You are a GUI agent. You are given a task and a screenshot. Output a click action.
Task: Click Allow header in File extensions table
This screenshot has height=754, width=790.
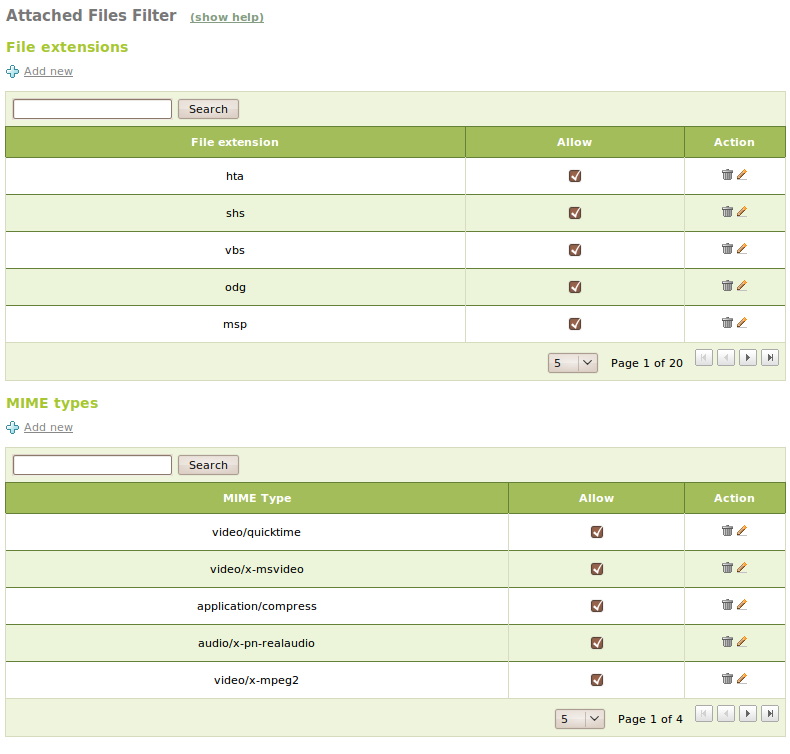574,142
